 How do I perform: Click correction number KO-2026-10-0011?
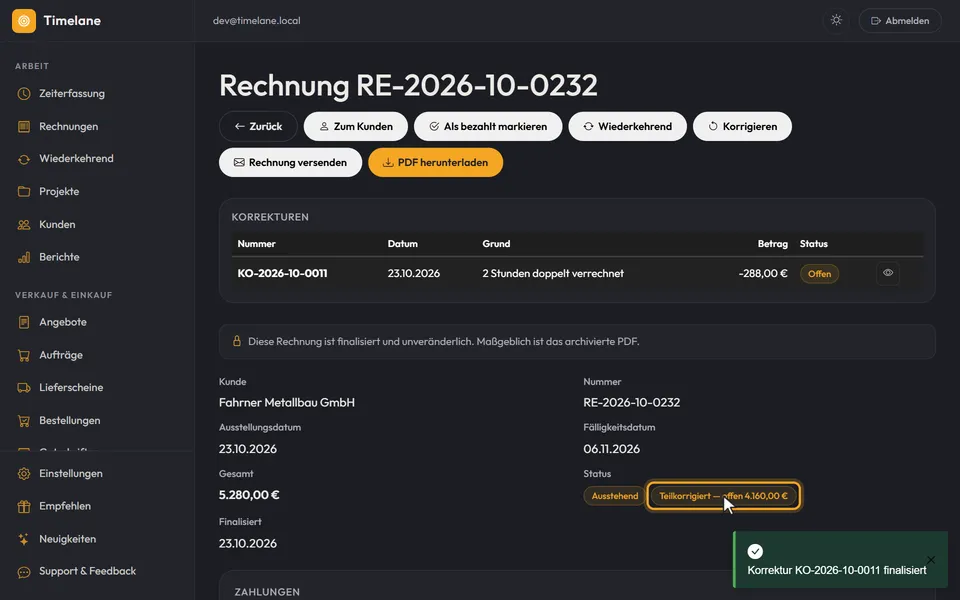(282, 274)
